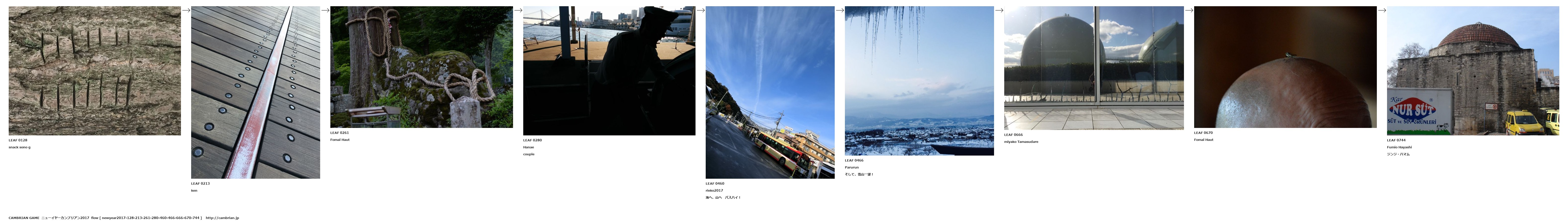
Task: Click the LEAF 0460 label
Action: [715, 183]
